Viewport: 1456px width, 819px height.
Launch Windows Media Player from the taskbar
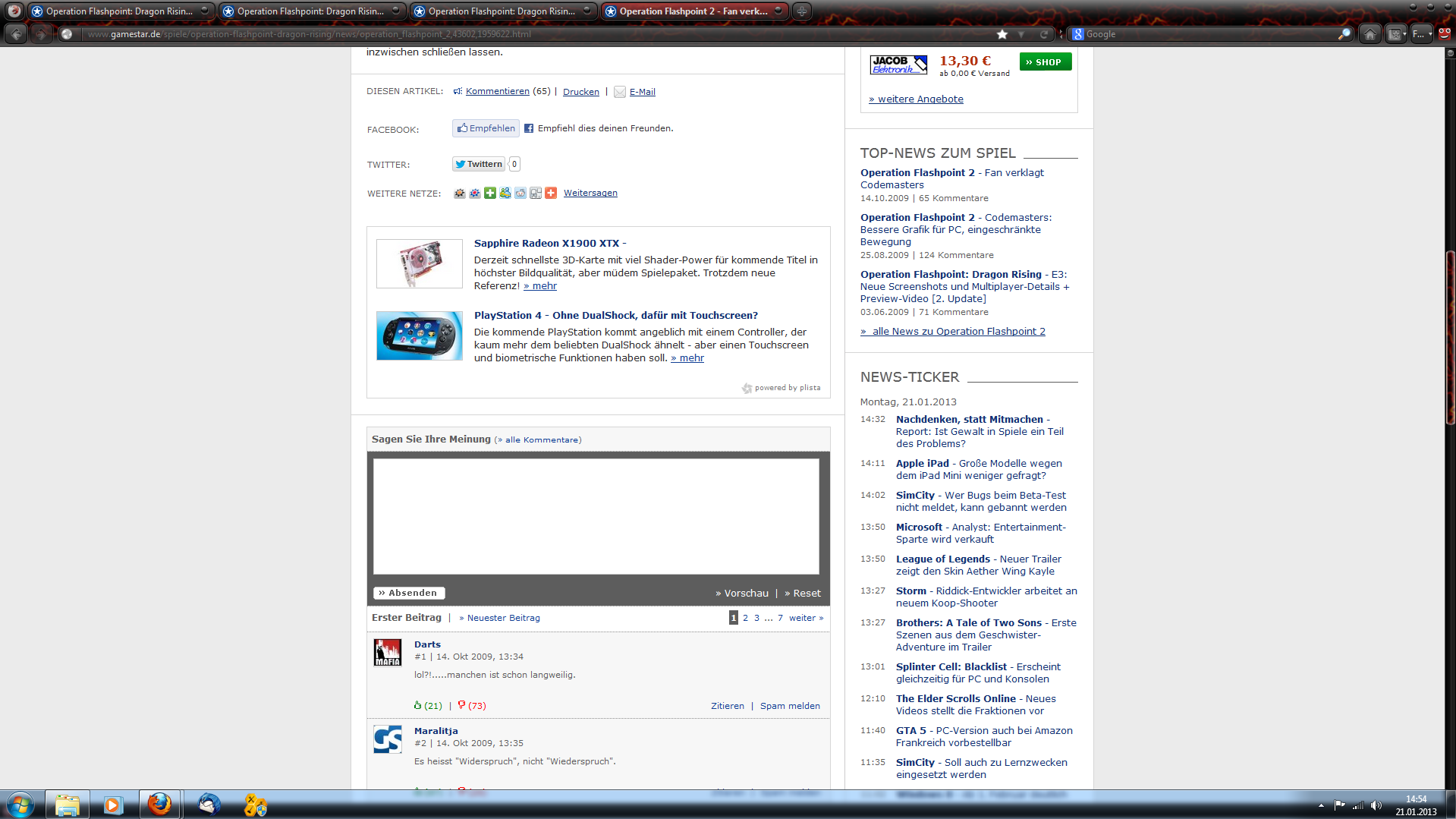[113, 805]
